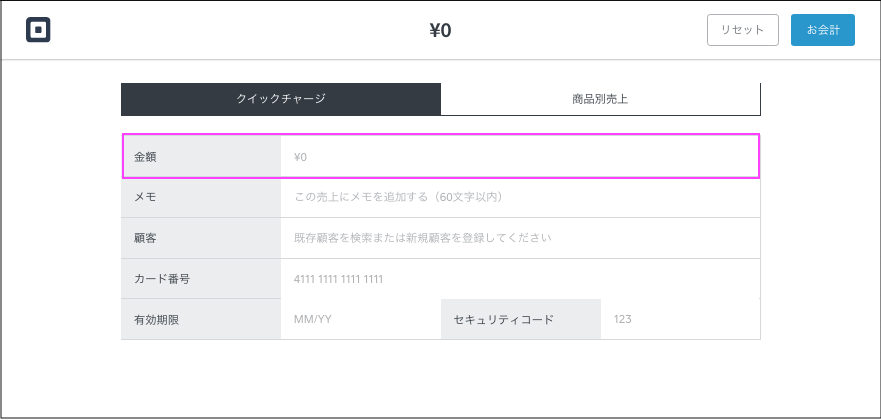The image size is (881, 420).
Task: Select the 顧客 row label
Action: tap(201, 238)
